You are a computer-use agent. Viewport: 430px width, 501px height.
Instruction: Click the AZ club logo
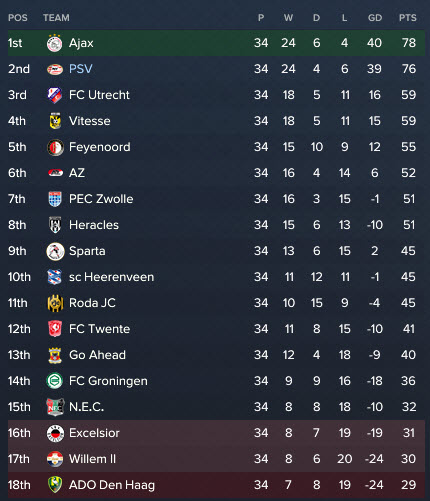click(x=55, y=173)
